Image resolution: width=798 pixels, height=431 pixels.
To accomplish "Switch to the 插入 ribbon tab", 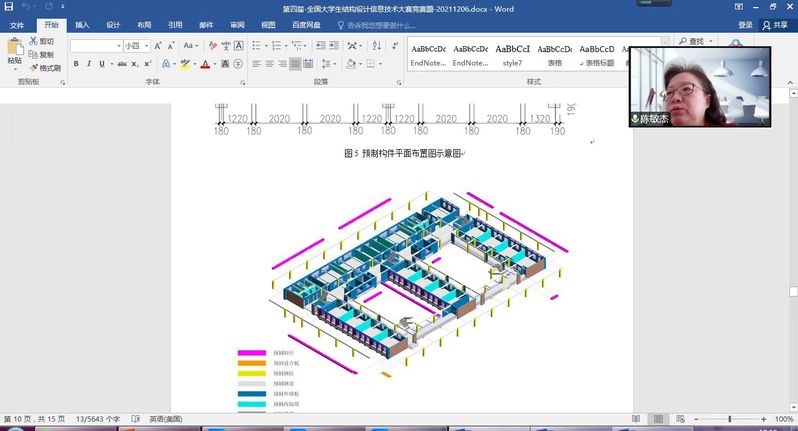I will pos(82,25).
